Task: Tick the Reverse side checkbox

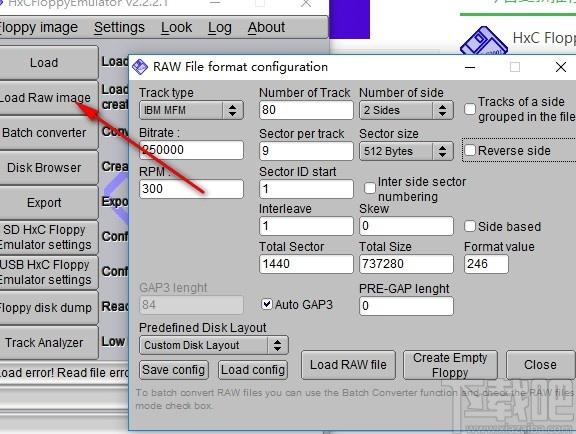Action: click(x=470, y=150)
